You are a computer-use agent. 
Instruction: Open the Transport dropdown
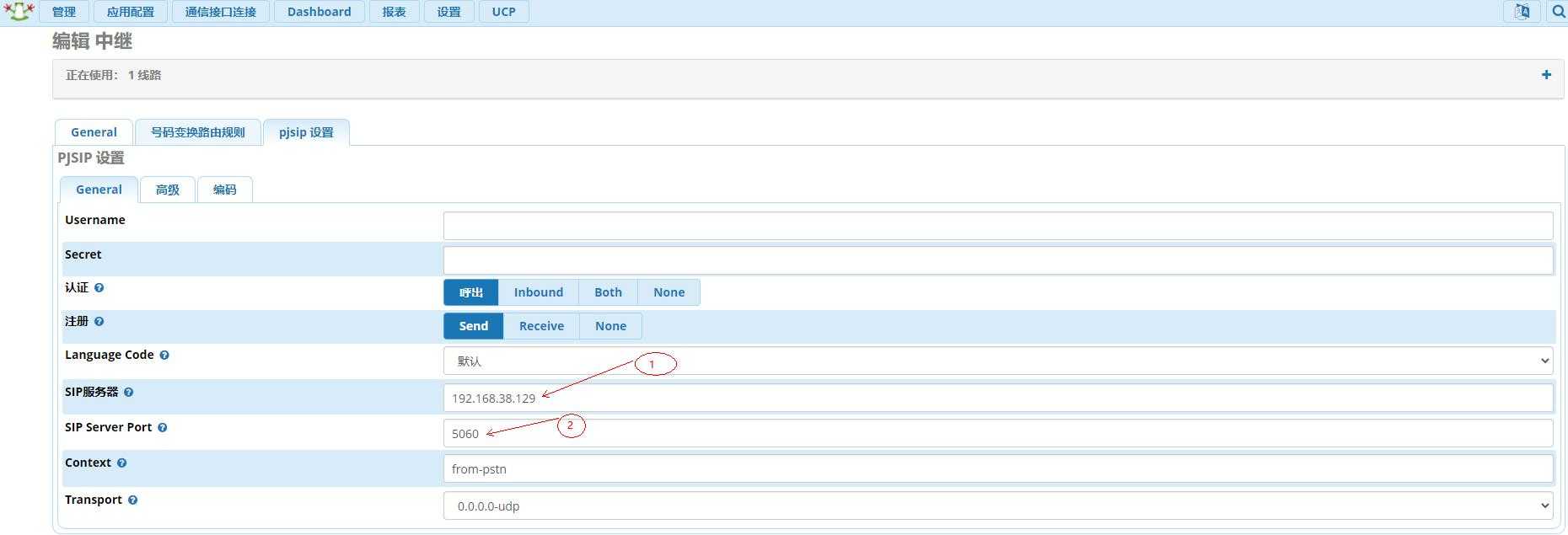pos(998,506)
